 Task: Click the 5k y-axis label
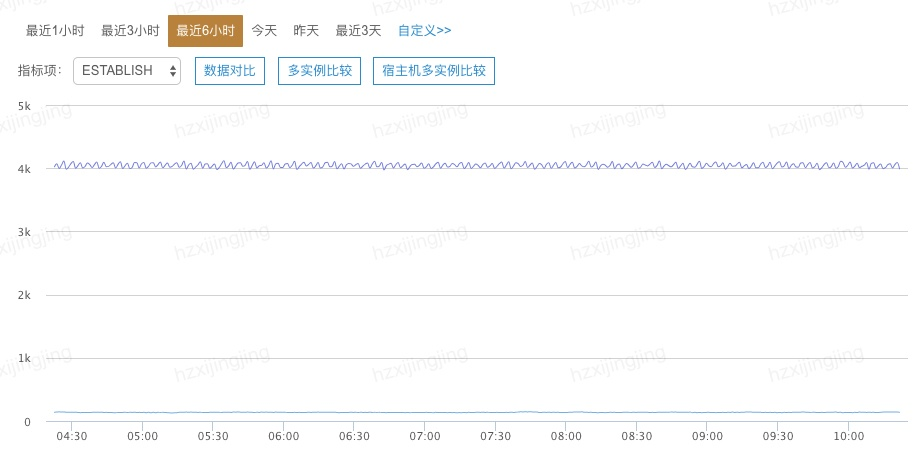(x=25, y=105)
